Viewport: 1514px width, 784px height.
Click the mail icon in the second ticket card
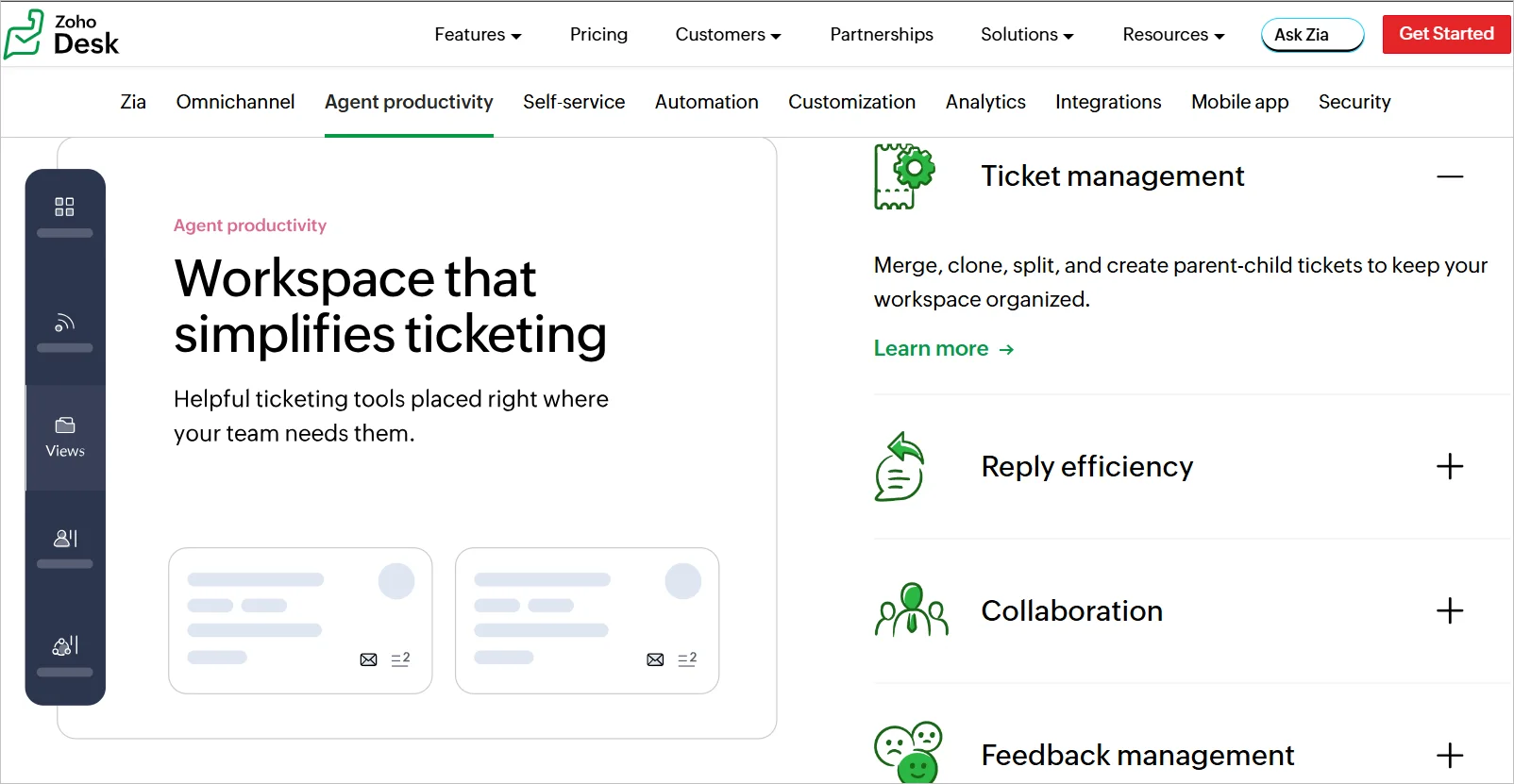click(x=655, y=659)
